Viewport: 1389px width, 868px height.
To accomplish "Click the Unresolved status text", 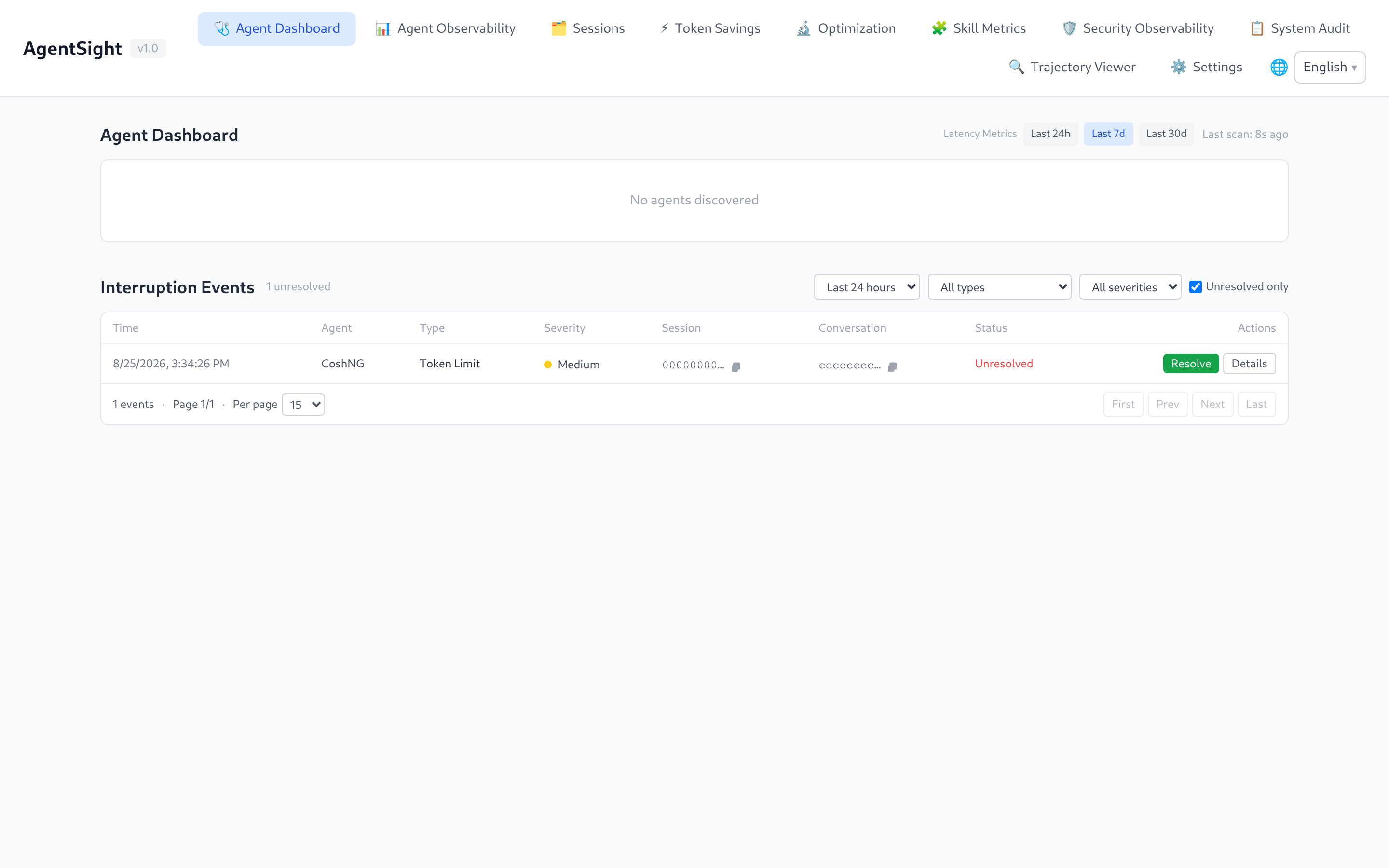I will point(1003,364).
